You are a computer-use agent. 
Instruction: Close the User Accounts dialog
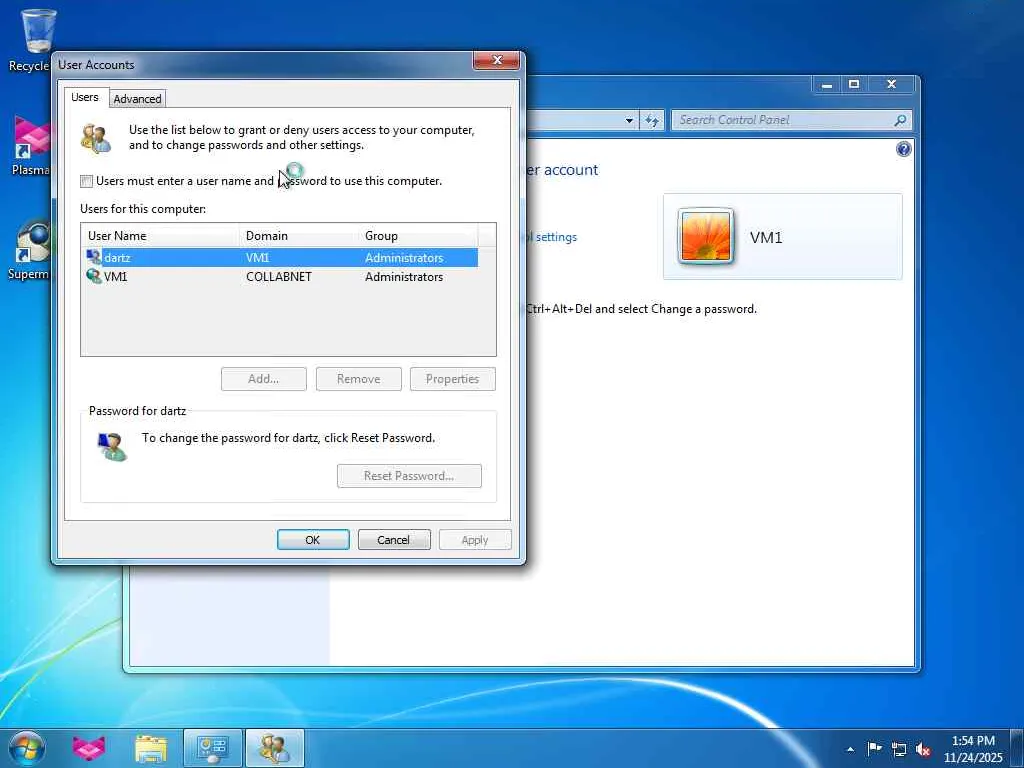click(496, 60)
